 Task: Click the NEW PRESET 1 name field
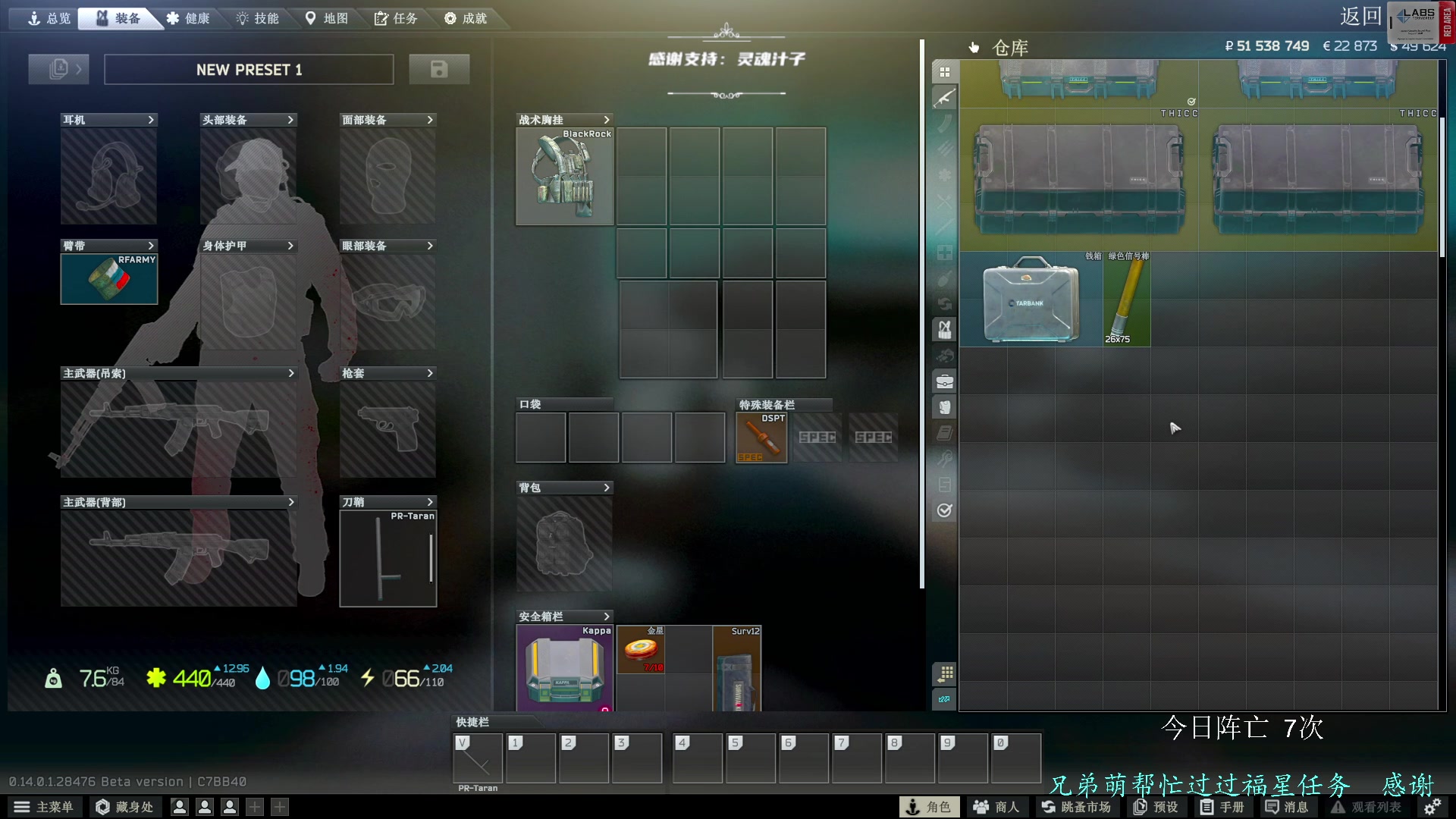249,70
